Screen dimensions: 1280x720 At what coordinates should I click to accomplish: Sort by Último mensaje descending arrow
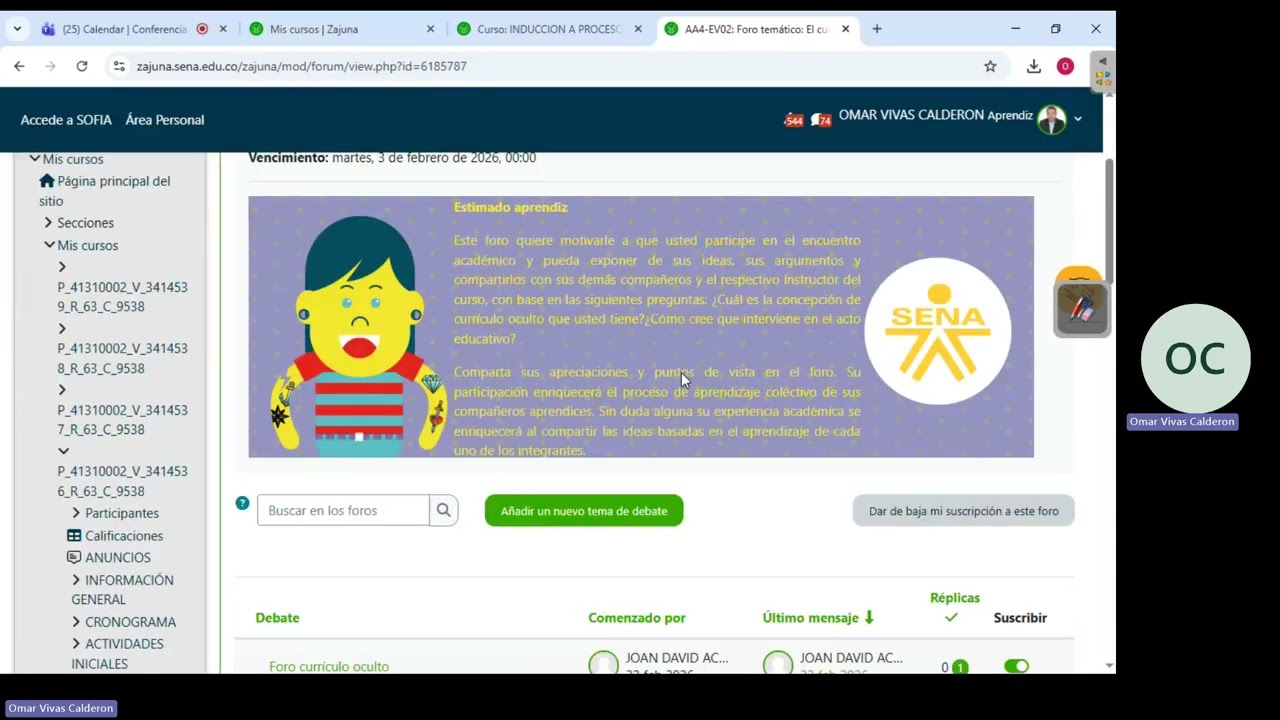pos(868,618)
